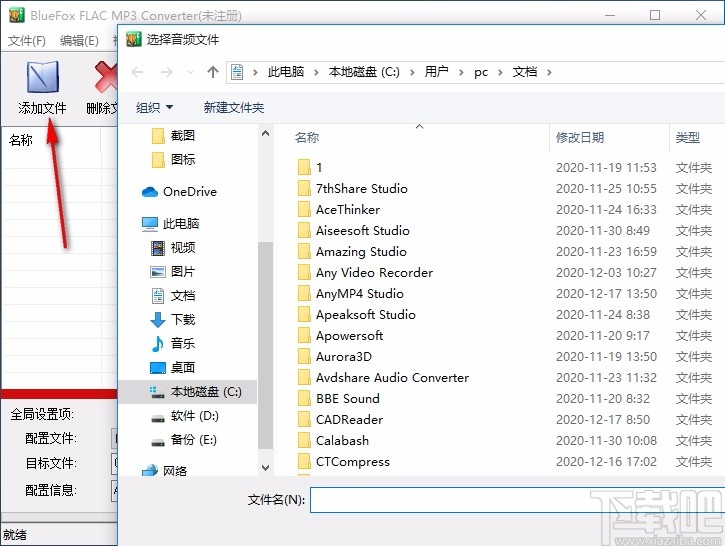This screenshot has height=546, width=725.
Task: Click the forward navigation arrow
Action: [167, 72]
